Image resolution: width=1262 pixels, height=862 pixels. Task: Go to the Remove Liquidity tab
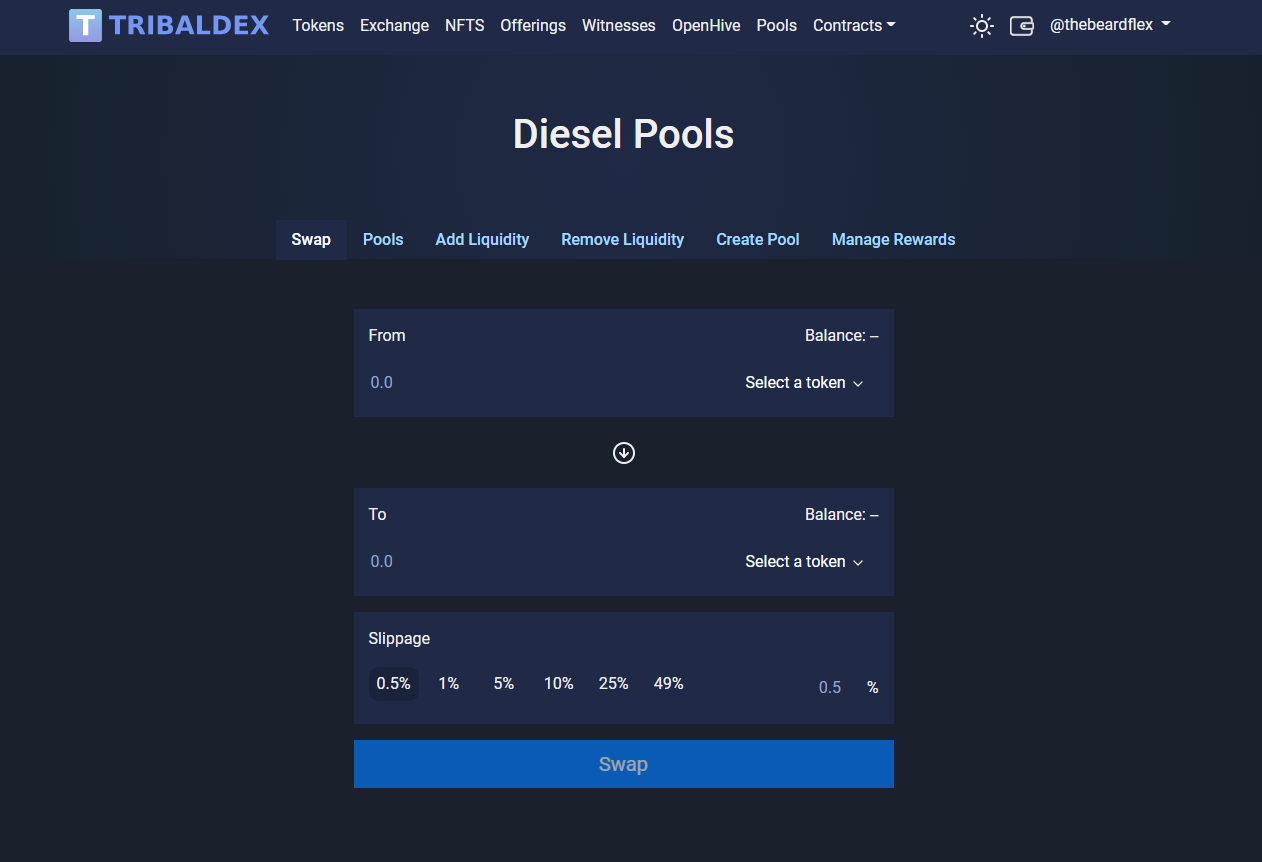(622, 240)
